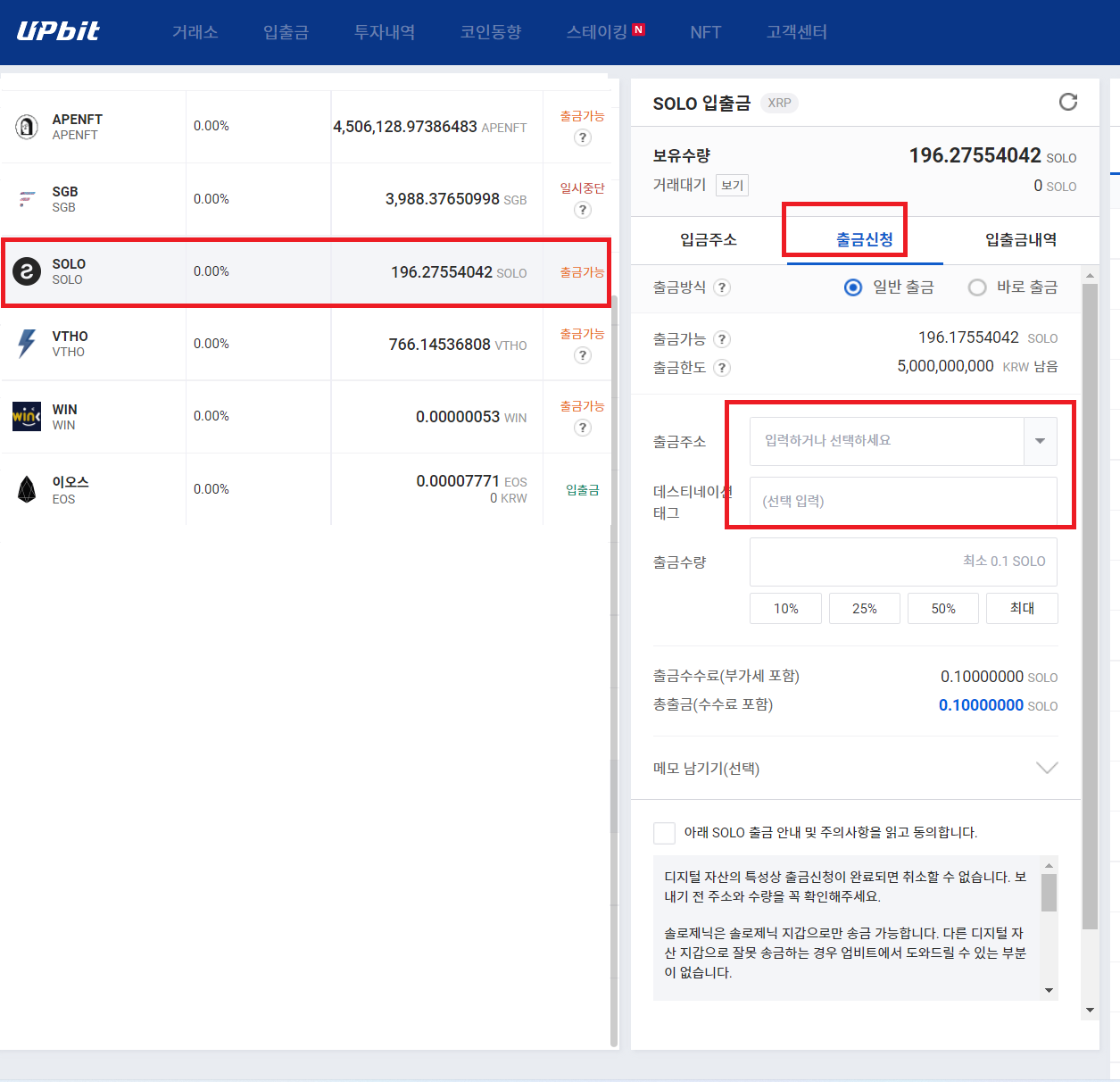Image resolution: width=1120 pixels, height=1082 pixels.
Task: Open help icon in the VTHO row
Action: [x=583, y=355]
